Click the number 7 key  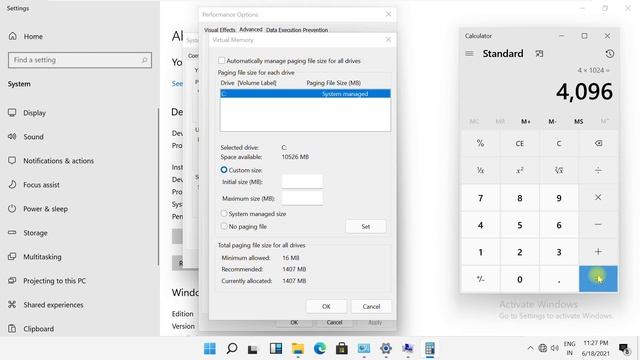pos(480,198)
